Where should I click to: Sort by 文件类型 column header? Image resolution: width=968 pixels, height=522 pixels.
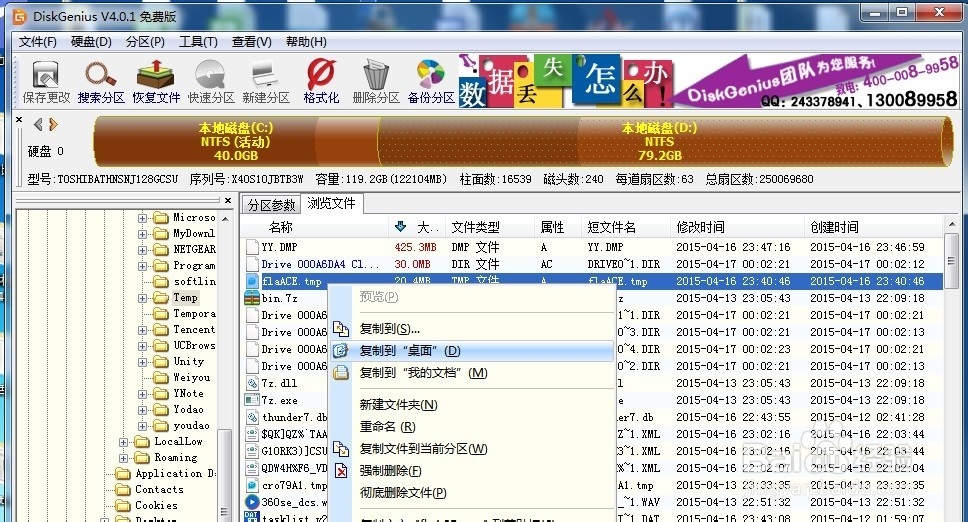pyautogui.click(x=489, y=226)
